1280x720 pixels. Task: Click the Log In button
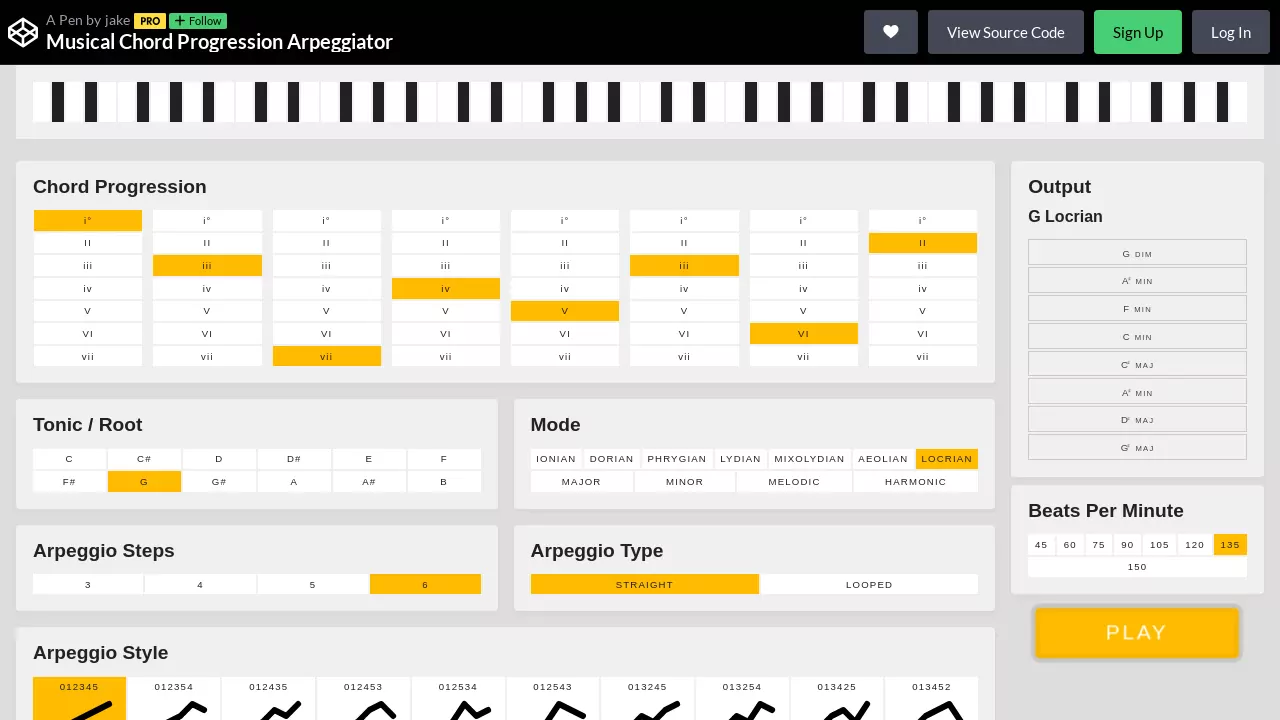point(1231,32)
